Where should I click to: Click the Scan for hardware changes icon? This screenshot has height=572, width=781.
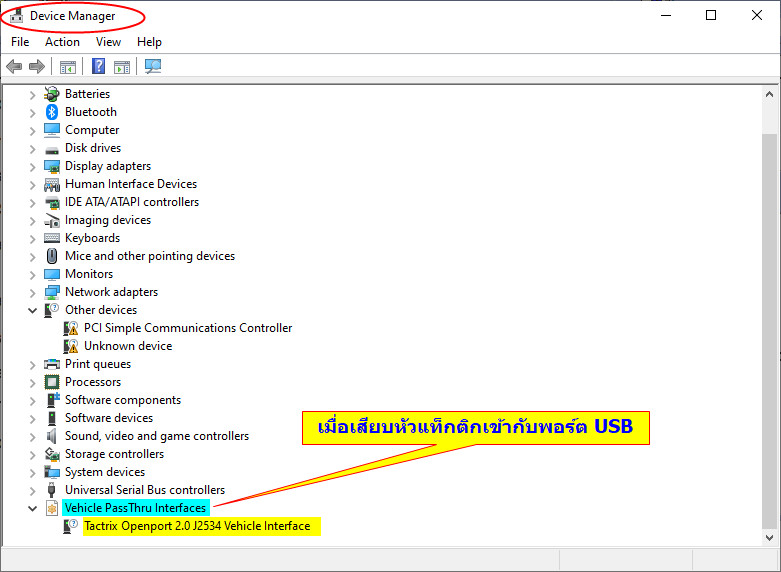[153, 67]
